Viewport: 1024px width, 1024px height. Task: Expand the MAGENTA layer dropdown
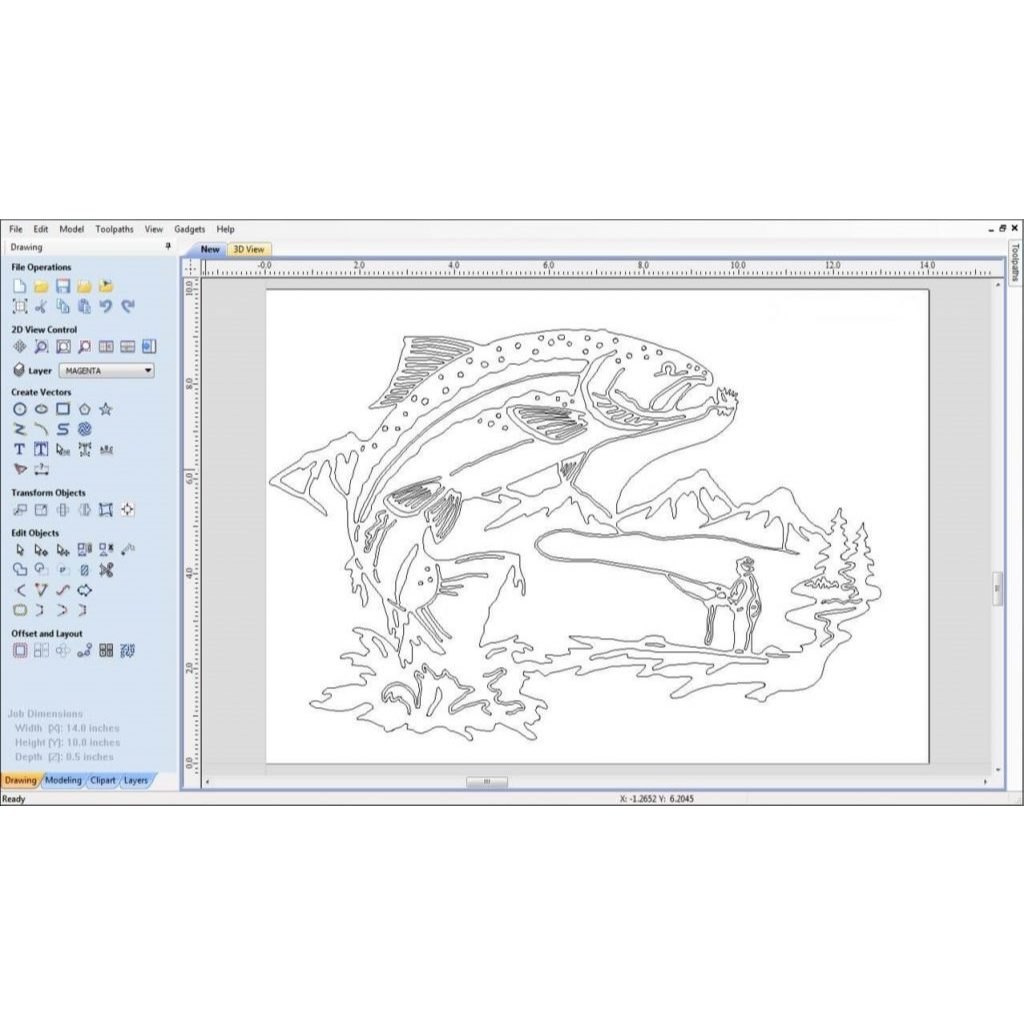148,370
